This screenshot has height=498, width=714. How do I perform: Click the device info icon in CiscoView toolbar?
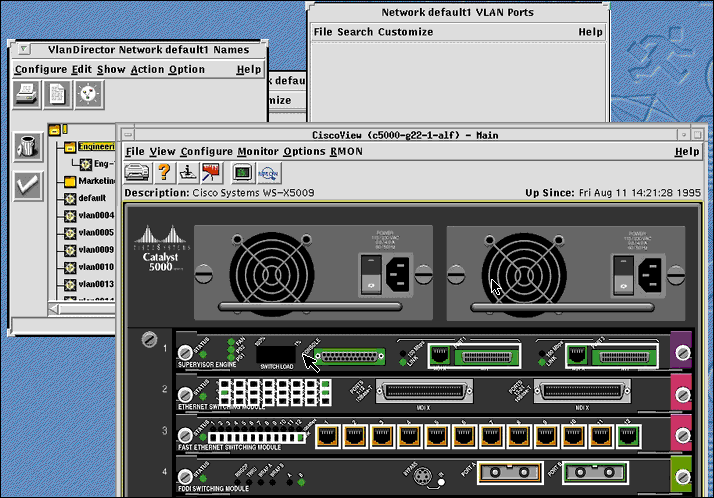pyautogui.click(x=188, y=173)
